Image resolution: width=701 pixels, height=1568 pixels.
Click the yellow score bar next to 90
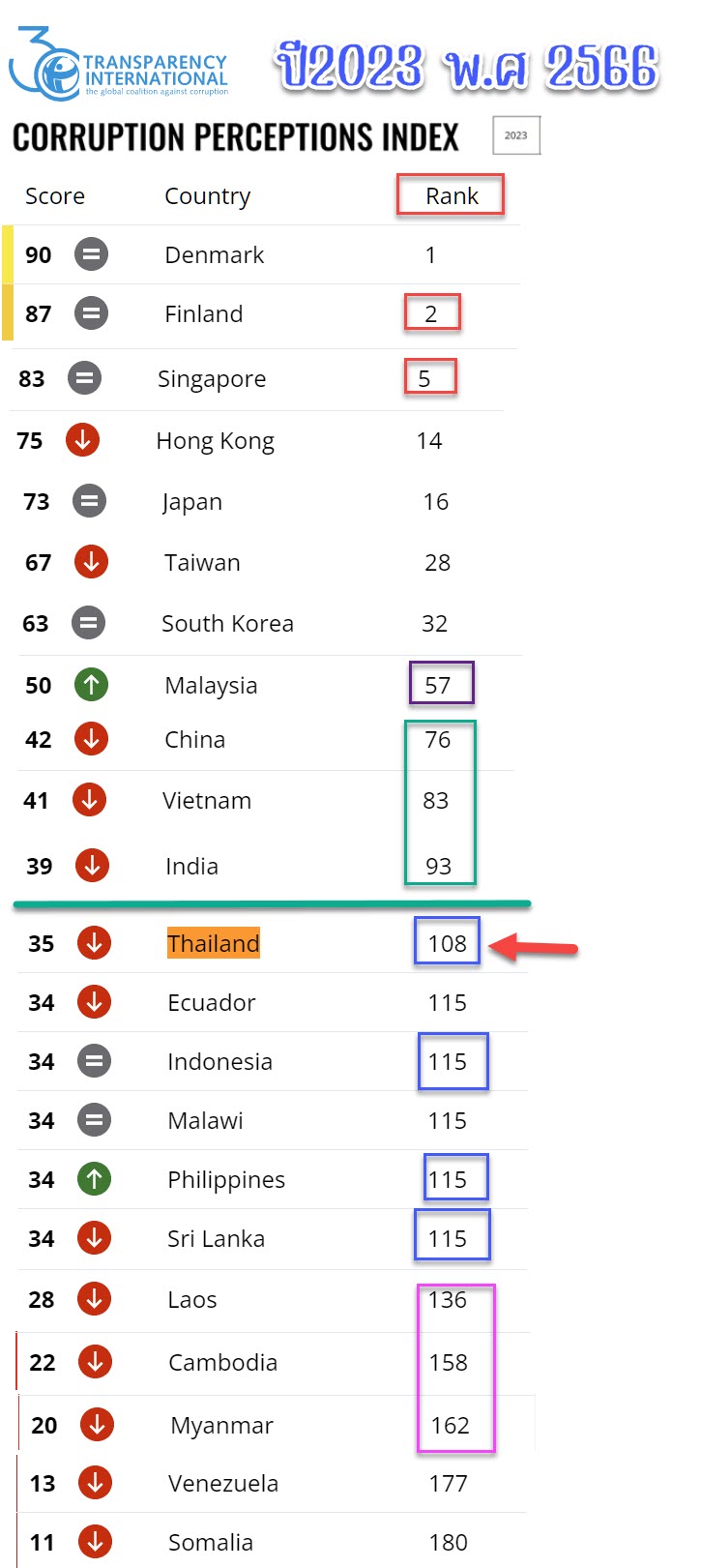tap(8, 254)
